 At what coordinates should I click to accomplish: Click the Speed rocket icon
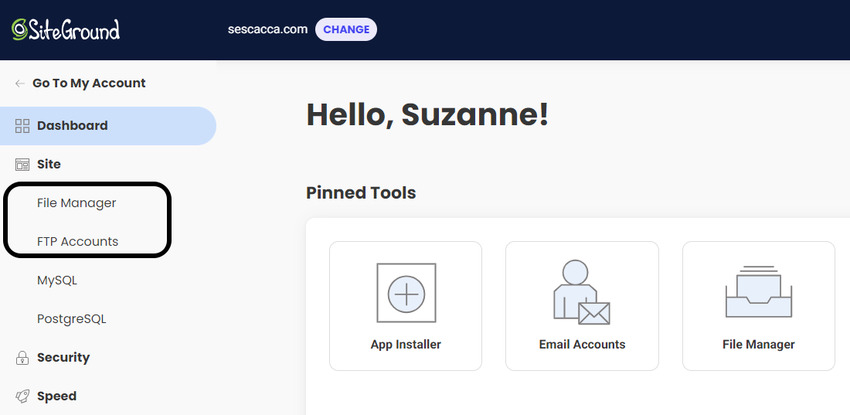pyautogui.click(x=22, y=396)
